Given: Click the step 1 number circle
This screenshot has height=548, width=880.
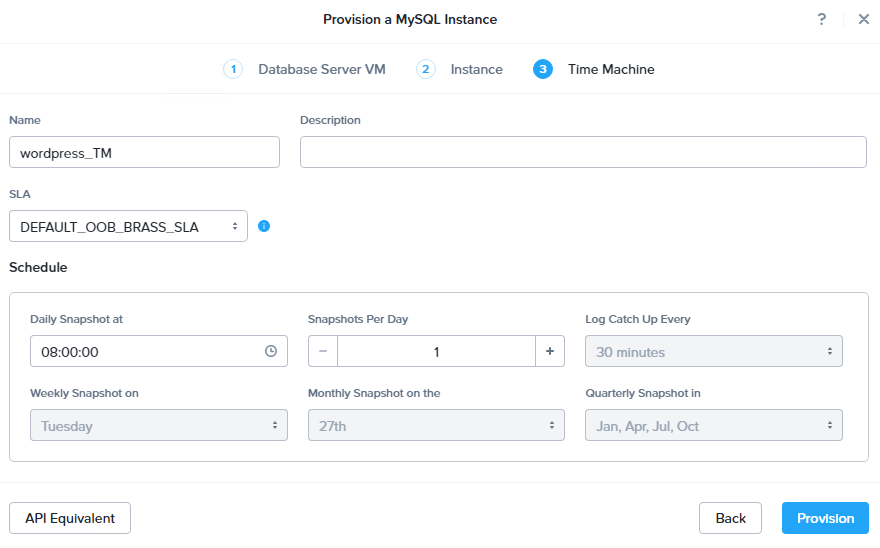Looking at the screenshot, I should click(233, 69).
